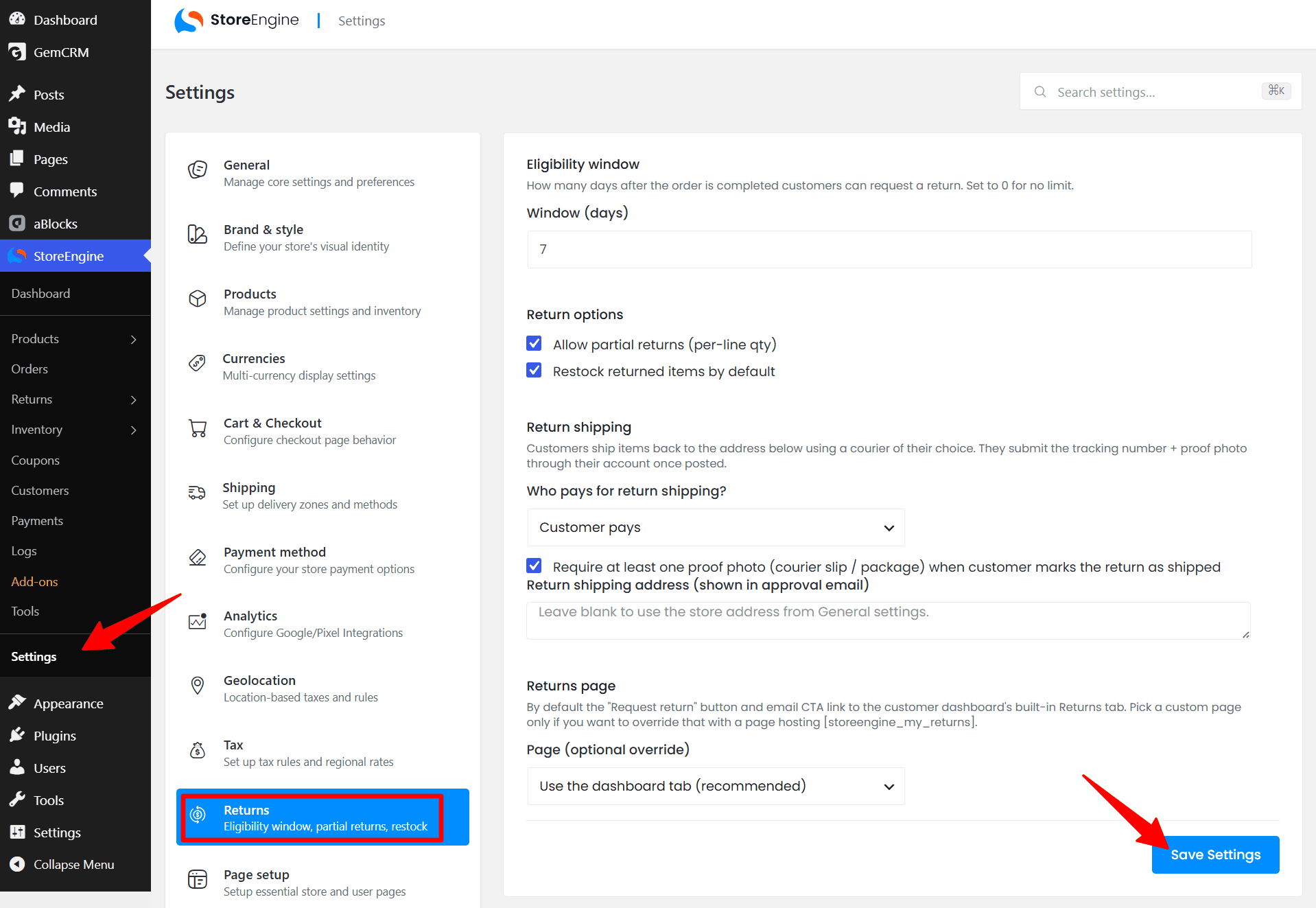Expand the Products submenu chevron in sidebar
The image size is (1316, 908).
click(134, 339)
